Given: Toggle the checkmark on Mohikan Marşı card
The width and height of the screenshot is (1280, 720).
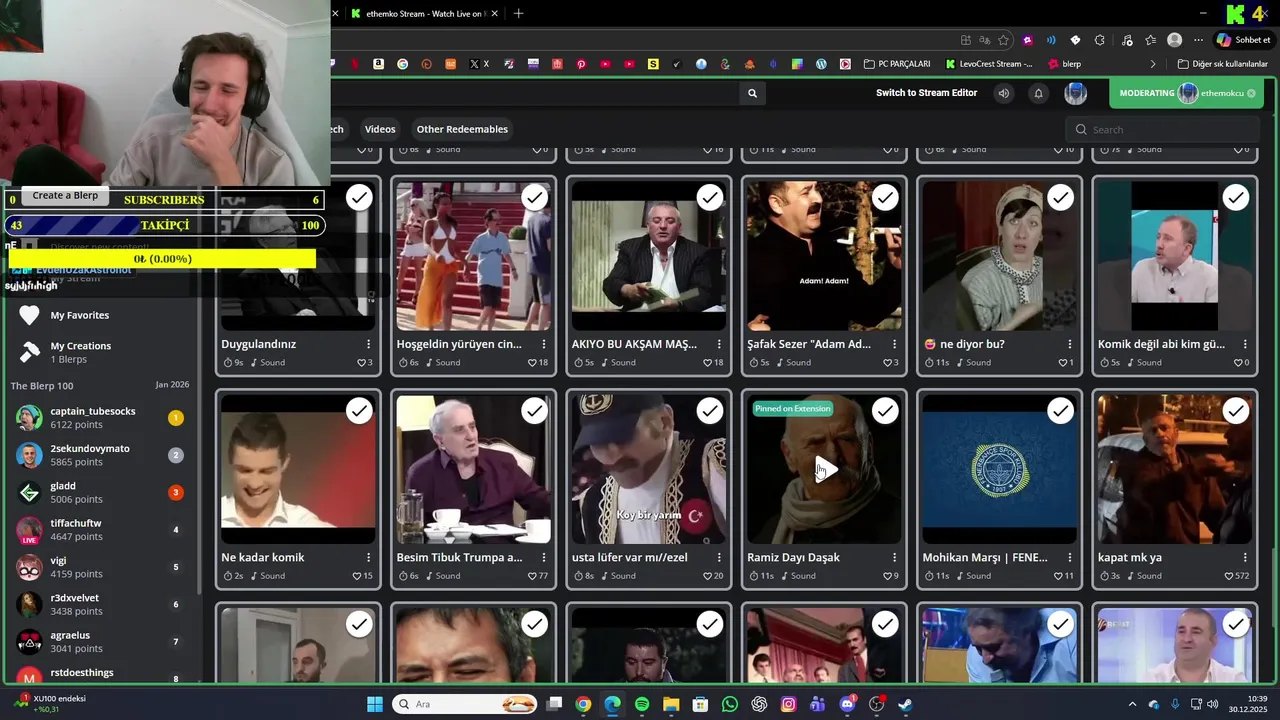Looking at the screenshot, I should pyautogui.click(x=1060, y=411).
